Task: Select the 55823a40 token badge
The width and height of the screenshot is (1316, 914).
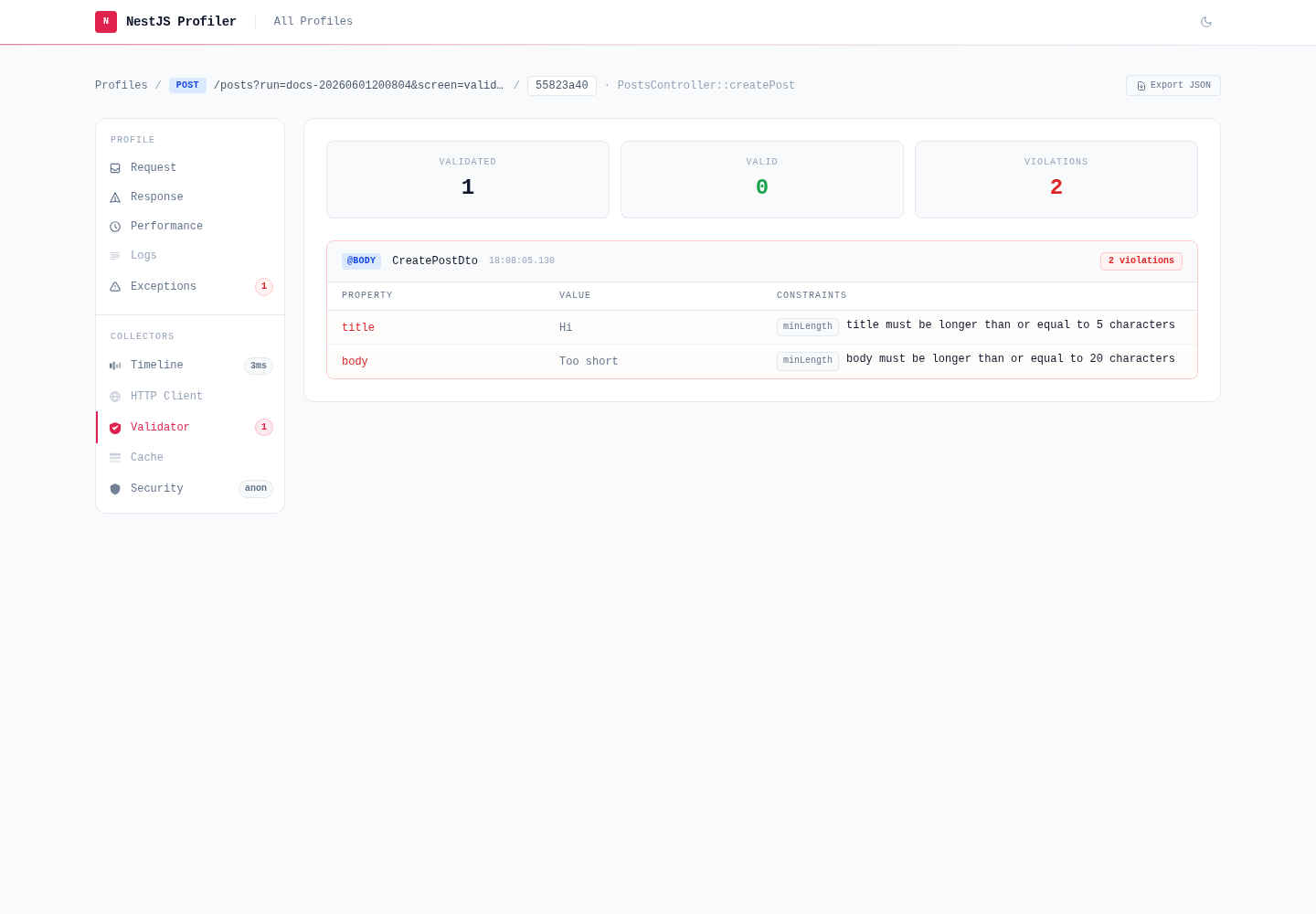Action: pyautogui.click(x=562, y=85)
